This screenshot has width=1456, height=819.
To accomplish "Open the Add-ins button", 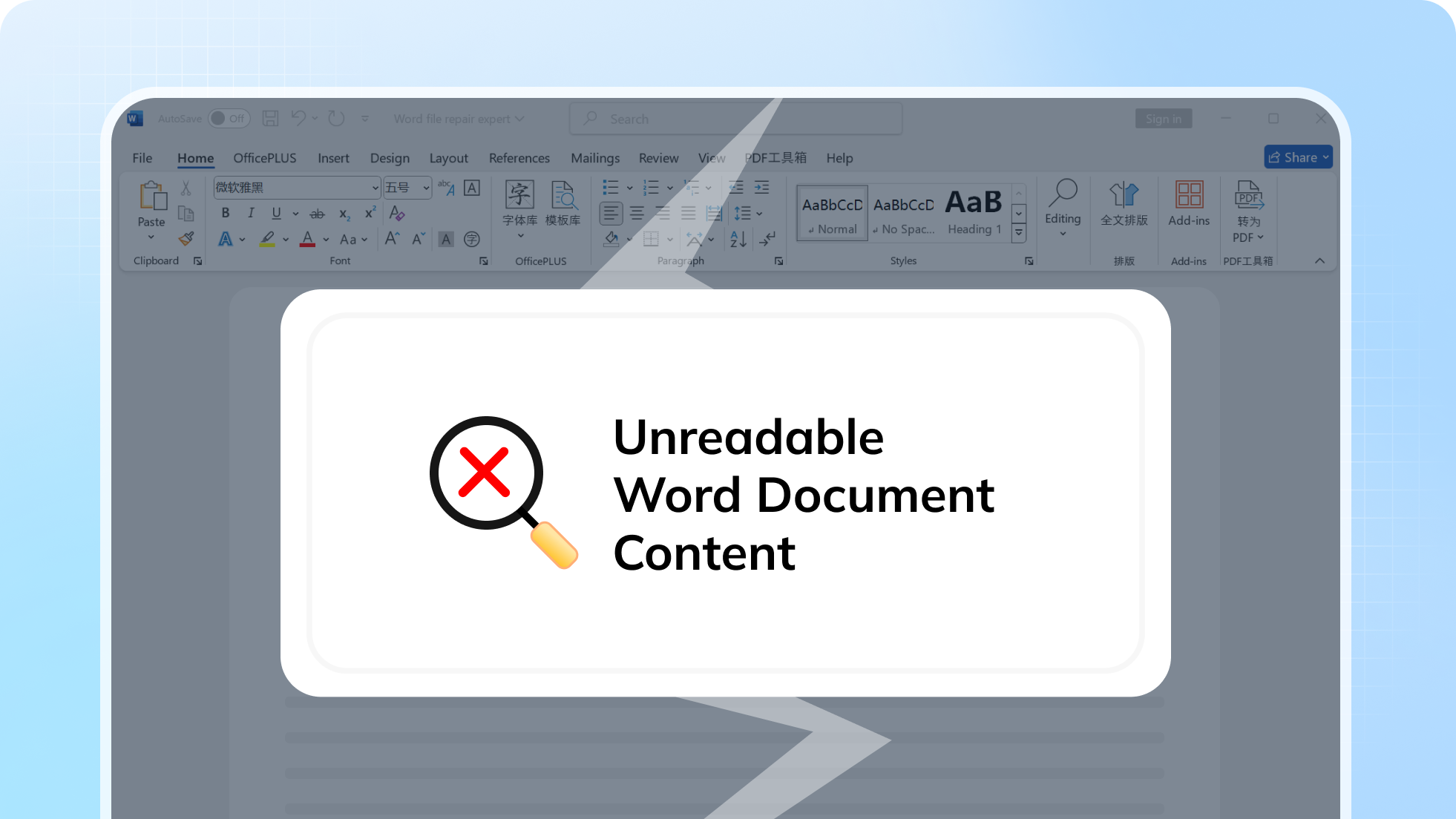I will pos(1189,204).
